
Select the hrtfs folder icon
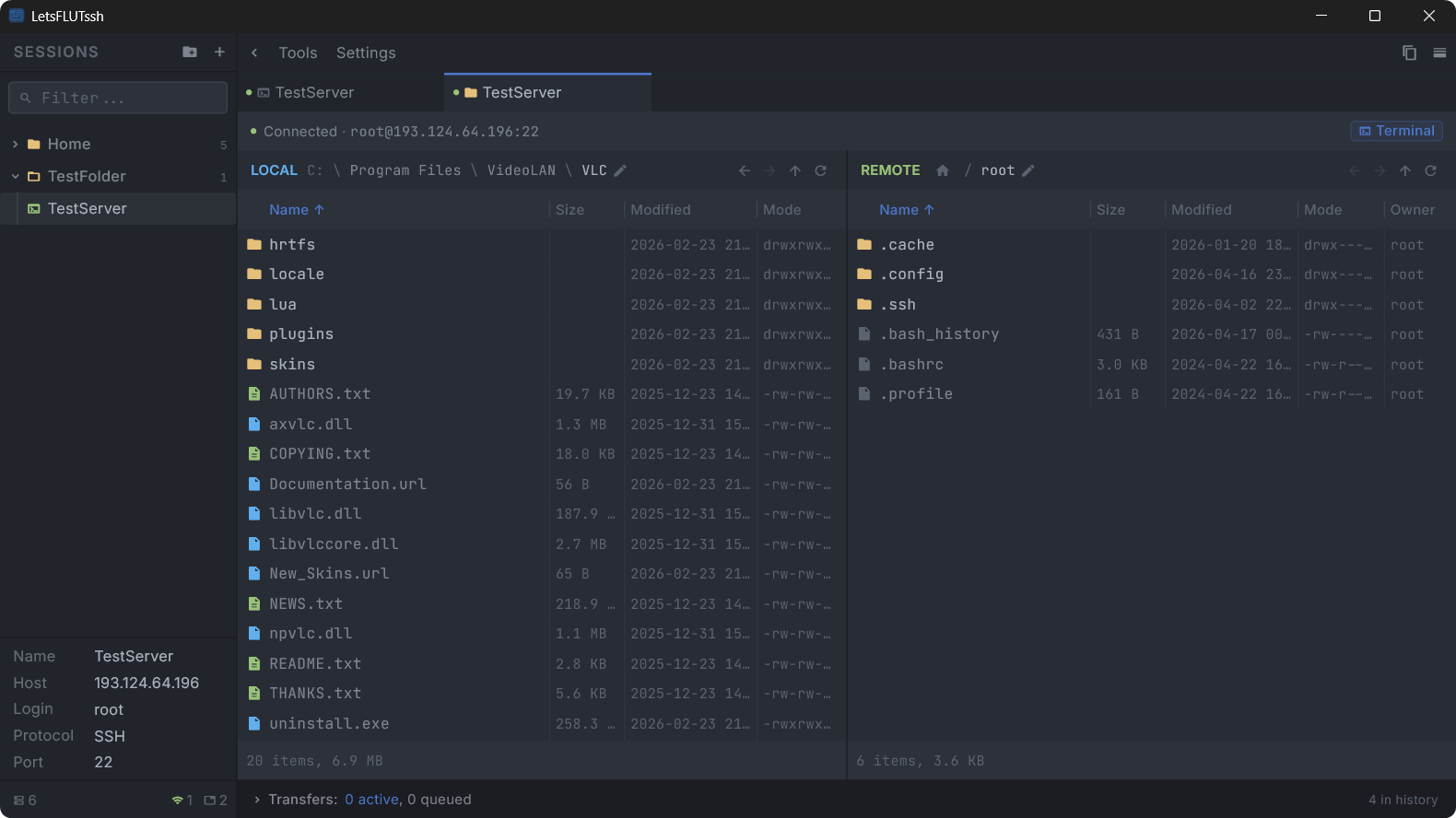[254, 244]
